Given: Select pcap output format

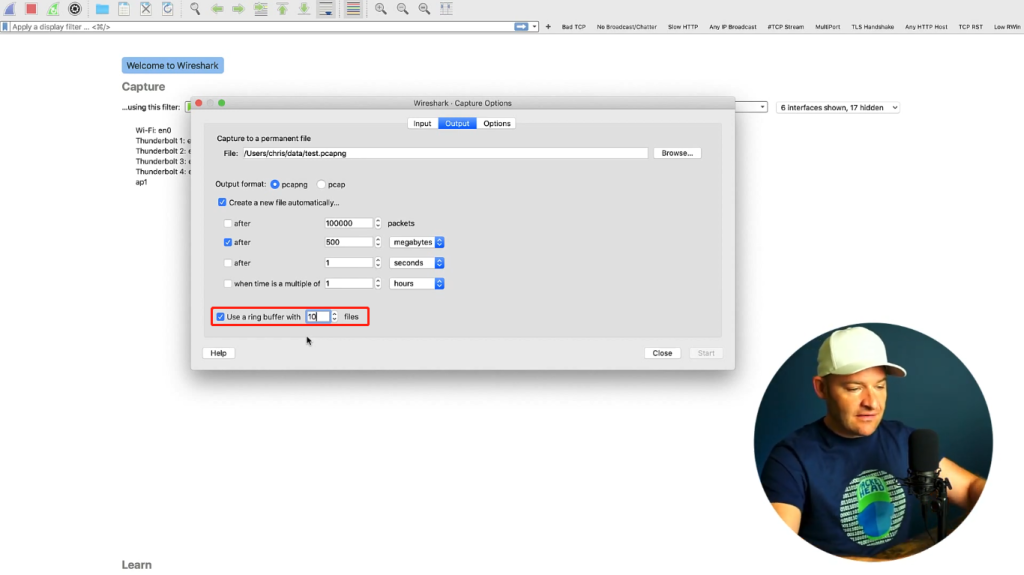Looking at the screenshot, I should [321, 184].
